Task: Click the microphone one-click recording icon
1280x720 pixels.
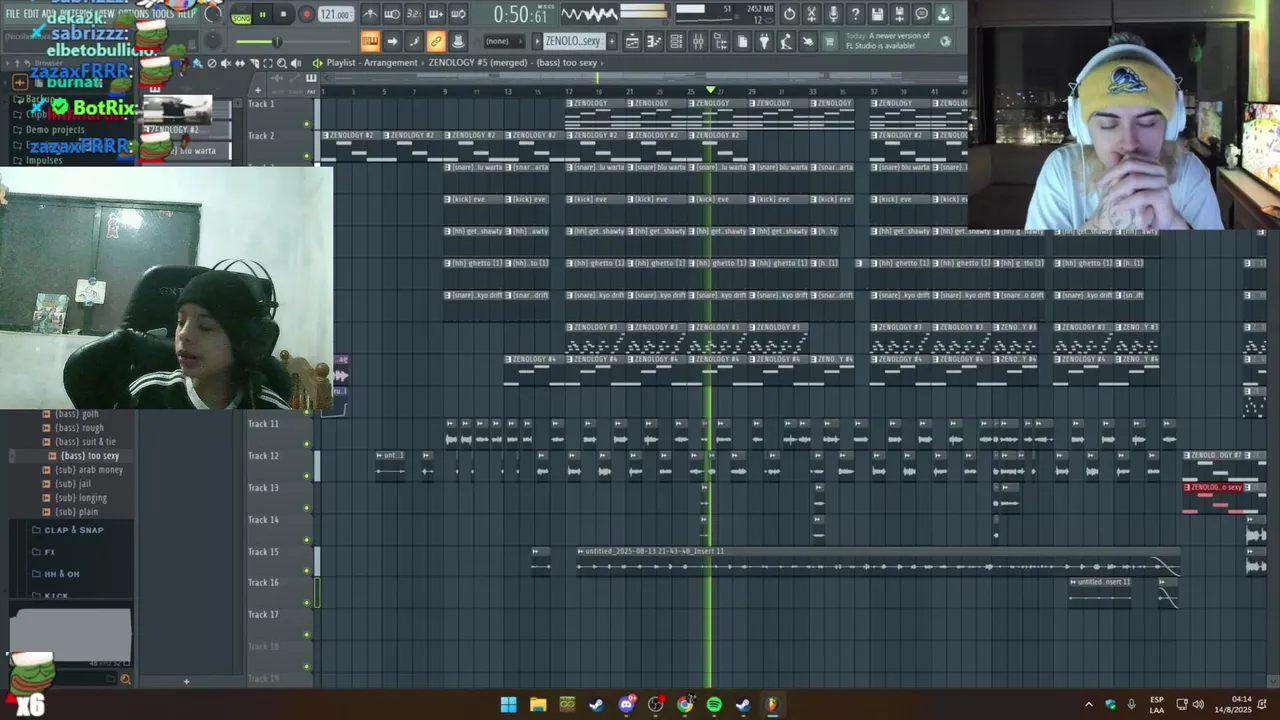Action: [834, 15]
